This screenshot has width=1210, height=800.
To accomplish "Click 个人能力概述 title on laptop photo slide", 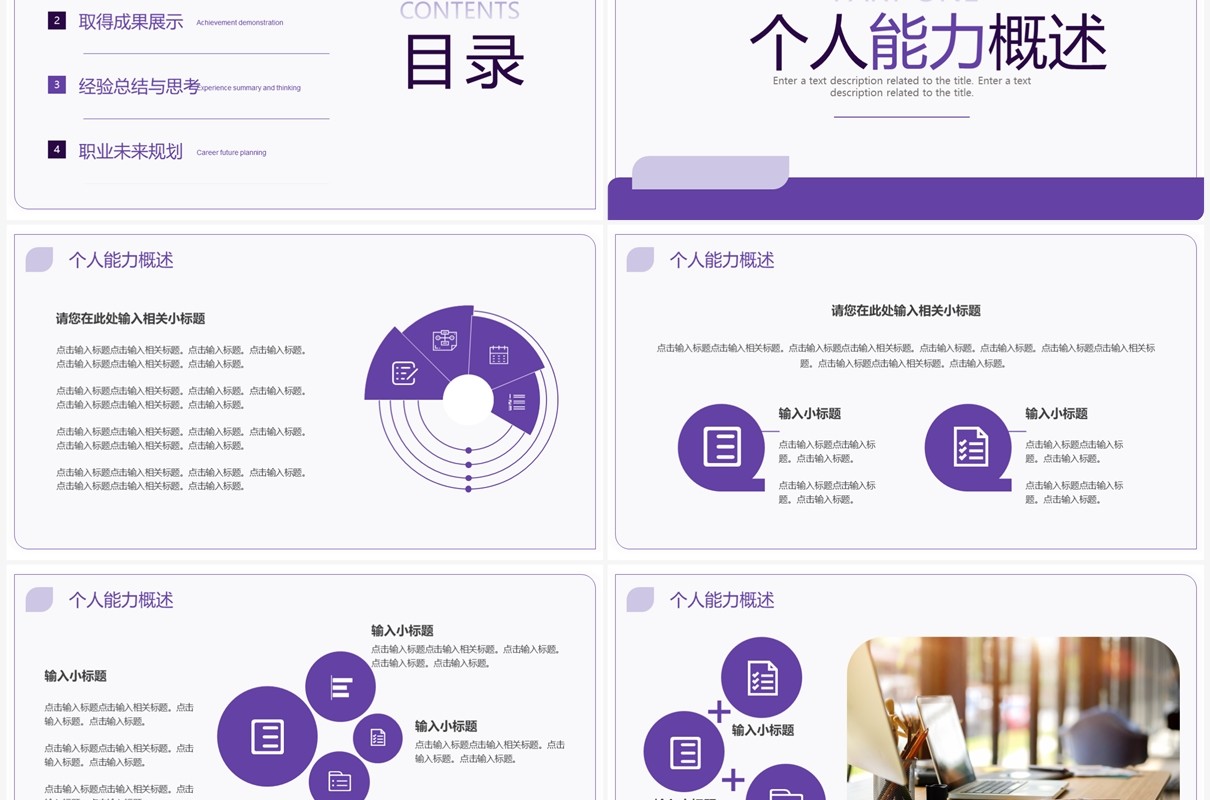I will pos(722,600).
